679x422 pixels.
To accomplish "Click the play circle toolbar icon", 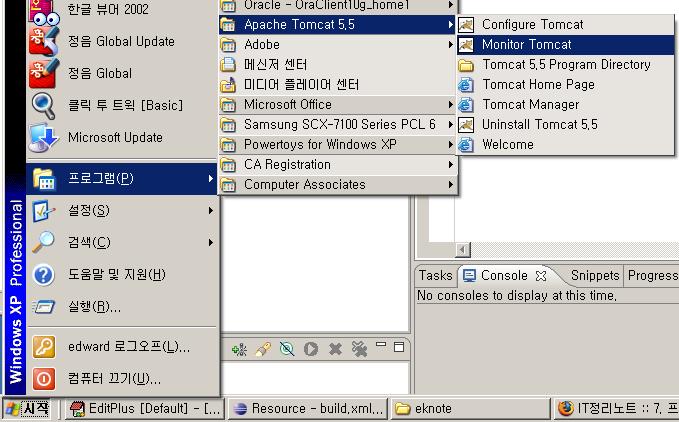I will tap(310, 349).
